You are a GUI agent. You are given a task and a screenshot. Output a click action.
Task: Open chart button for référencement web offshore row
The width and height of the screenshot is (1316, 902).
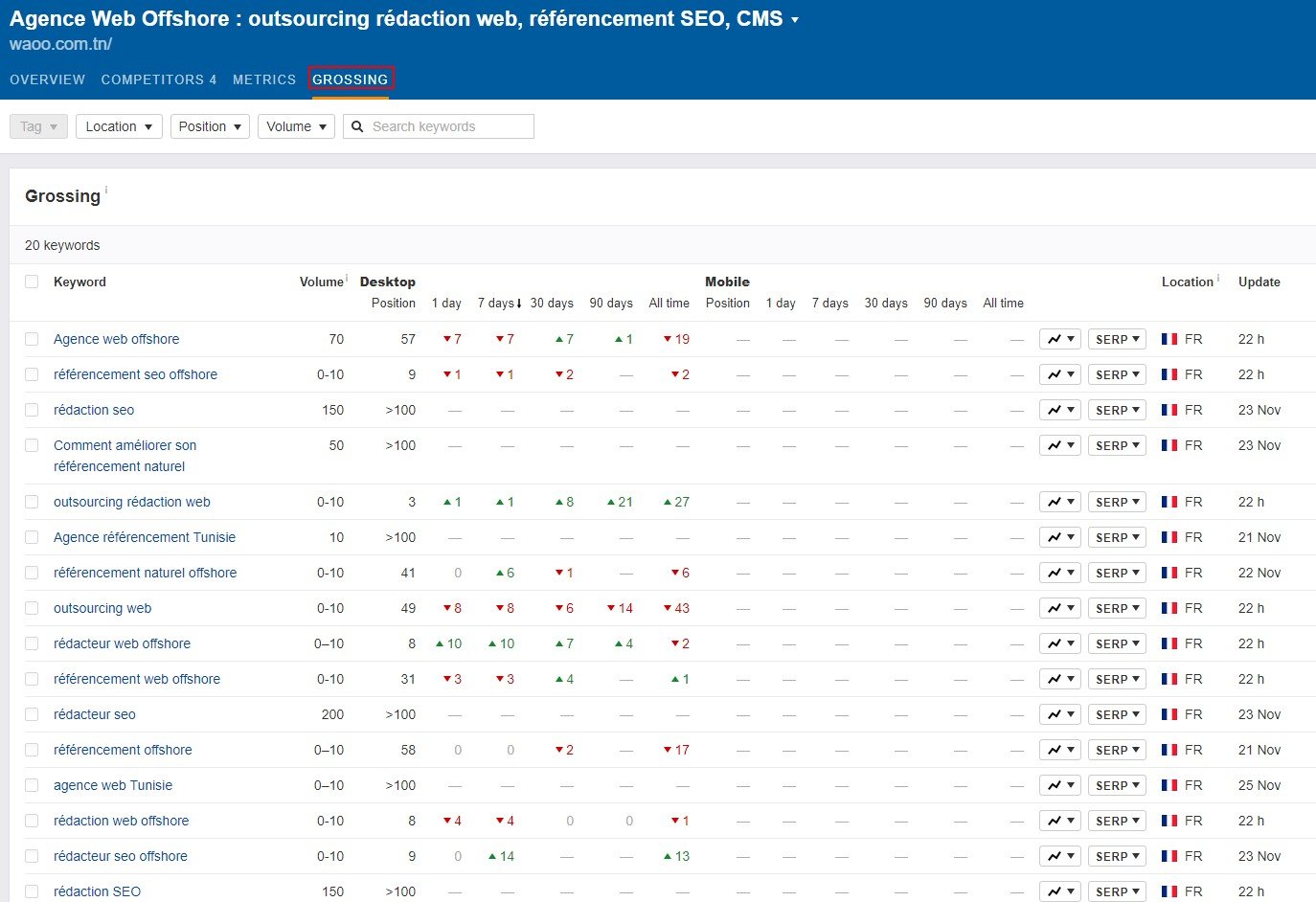[1059, 679]
